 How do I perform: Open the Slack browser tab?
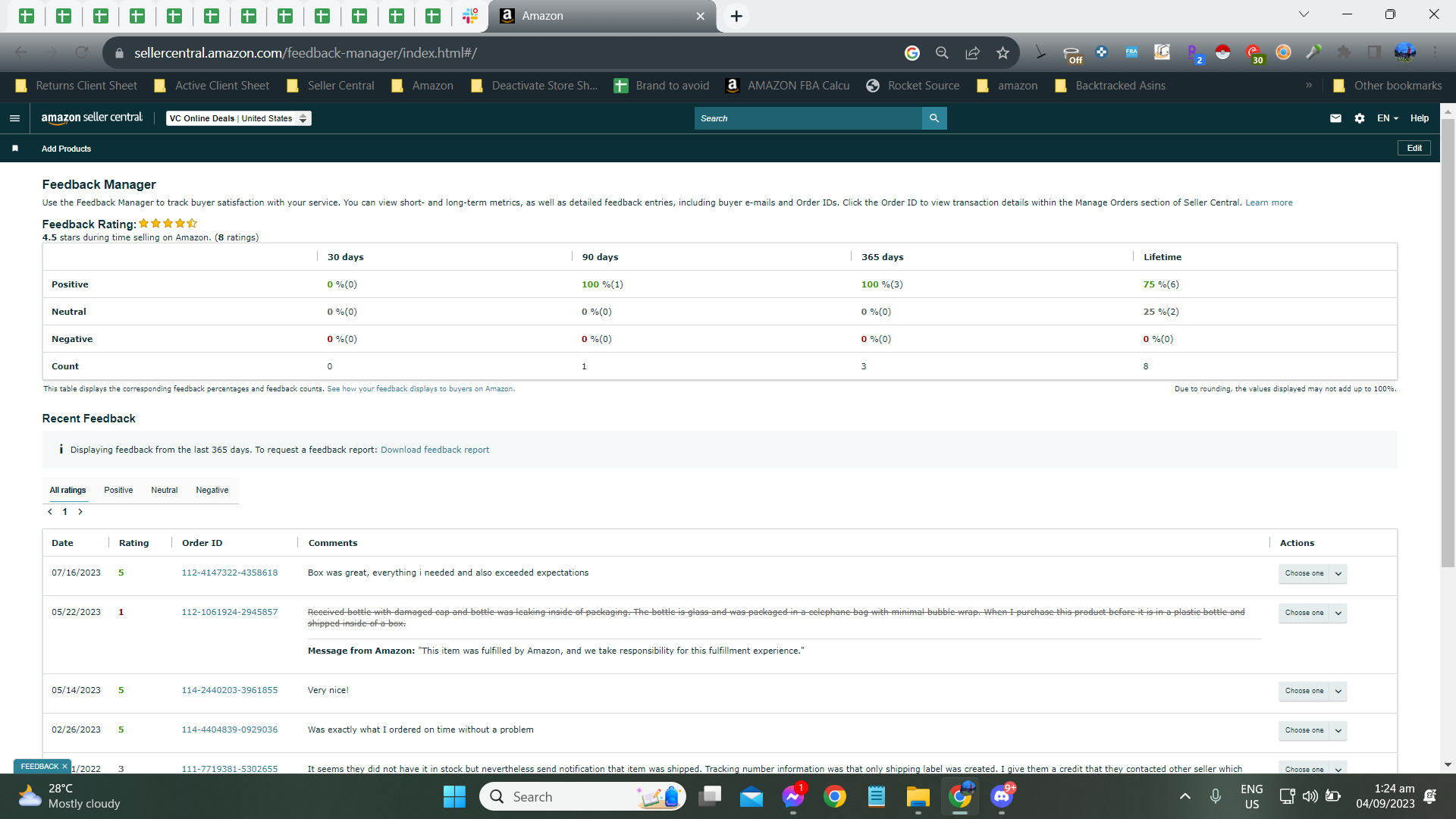point(470,16)
